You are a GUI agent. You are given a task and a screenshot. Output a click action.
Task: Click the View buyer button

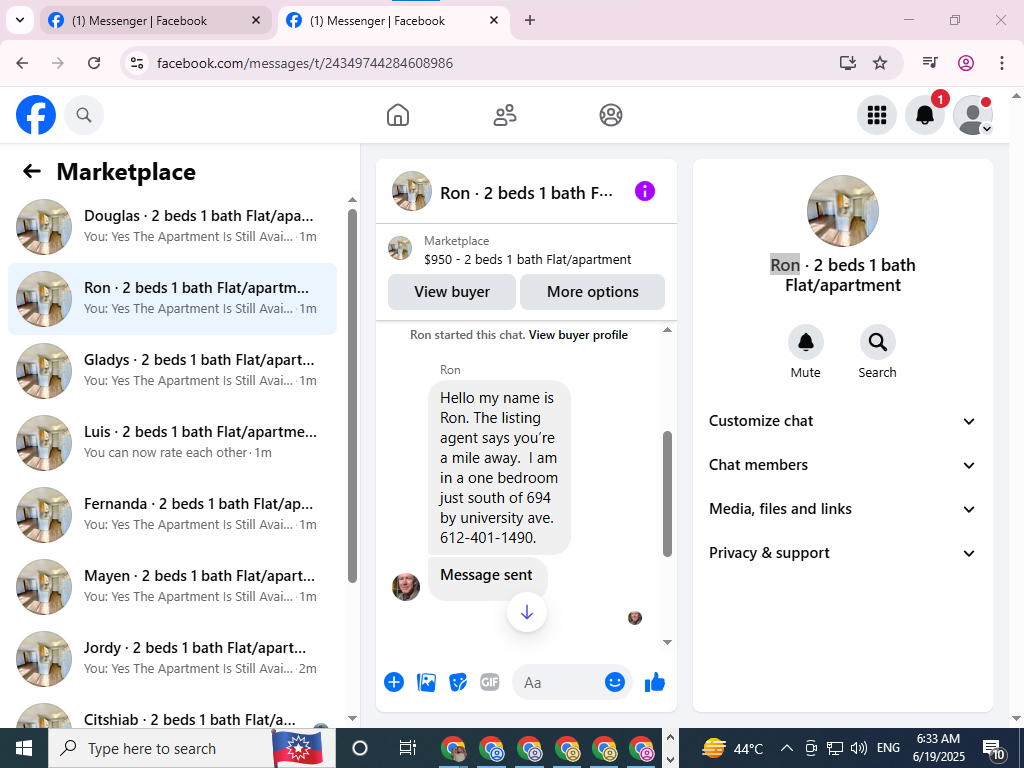452,292
